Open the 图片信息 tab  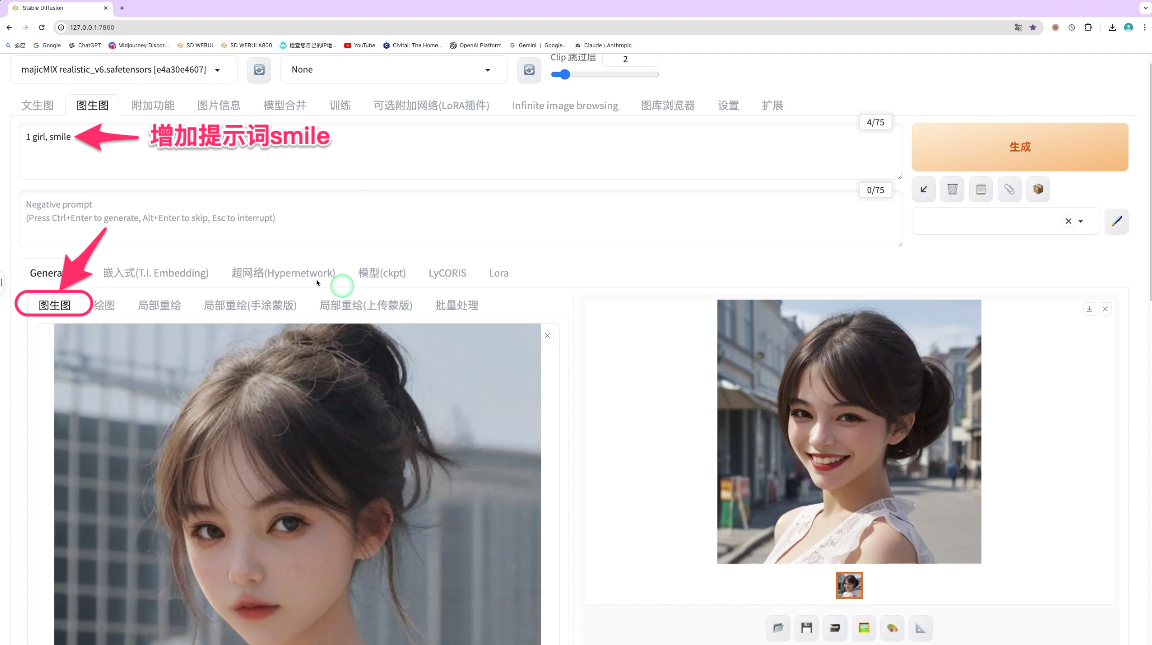219,105
